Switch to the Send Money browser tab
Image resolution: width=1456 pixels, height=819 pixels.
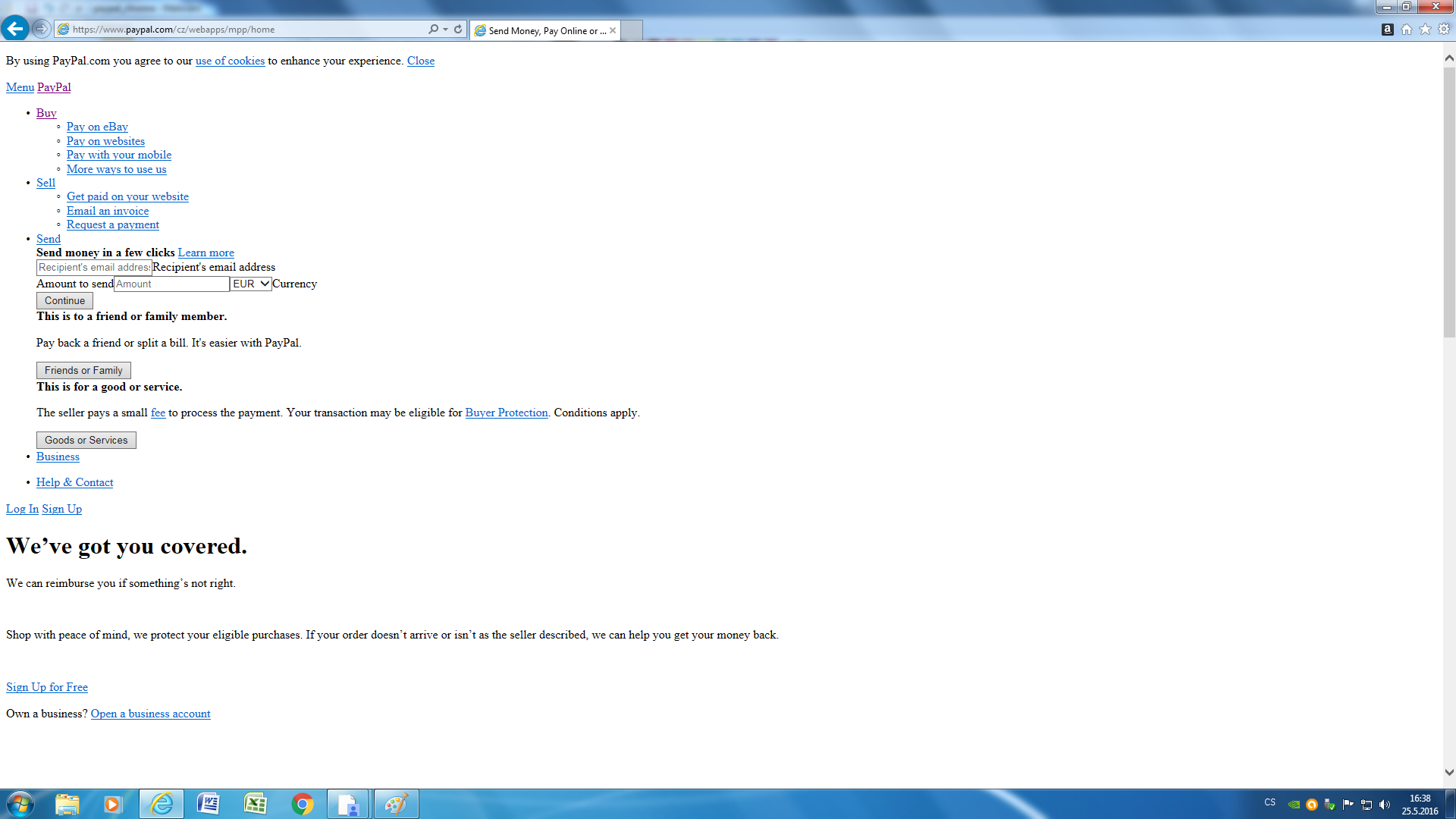pyautogui.click(x=544, y=30)
